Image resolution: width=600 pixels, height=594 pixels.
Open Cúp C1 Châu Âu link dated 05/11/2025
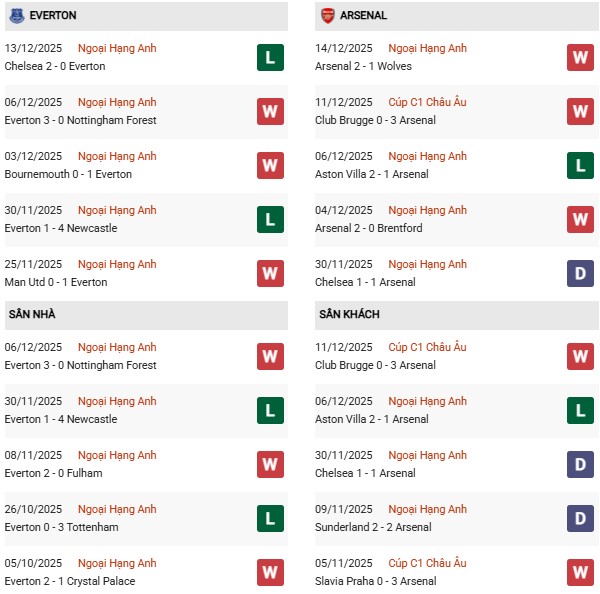coord(427,563)
